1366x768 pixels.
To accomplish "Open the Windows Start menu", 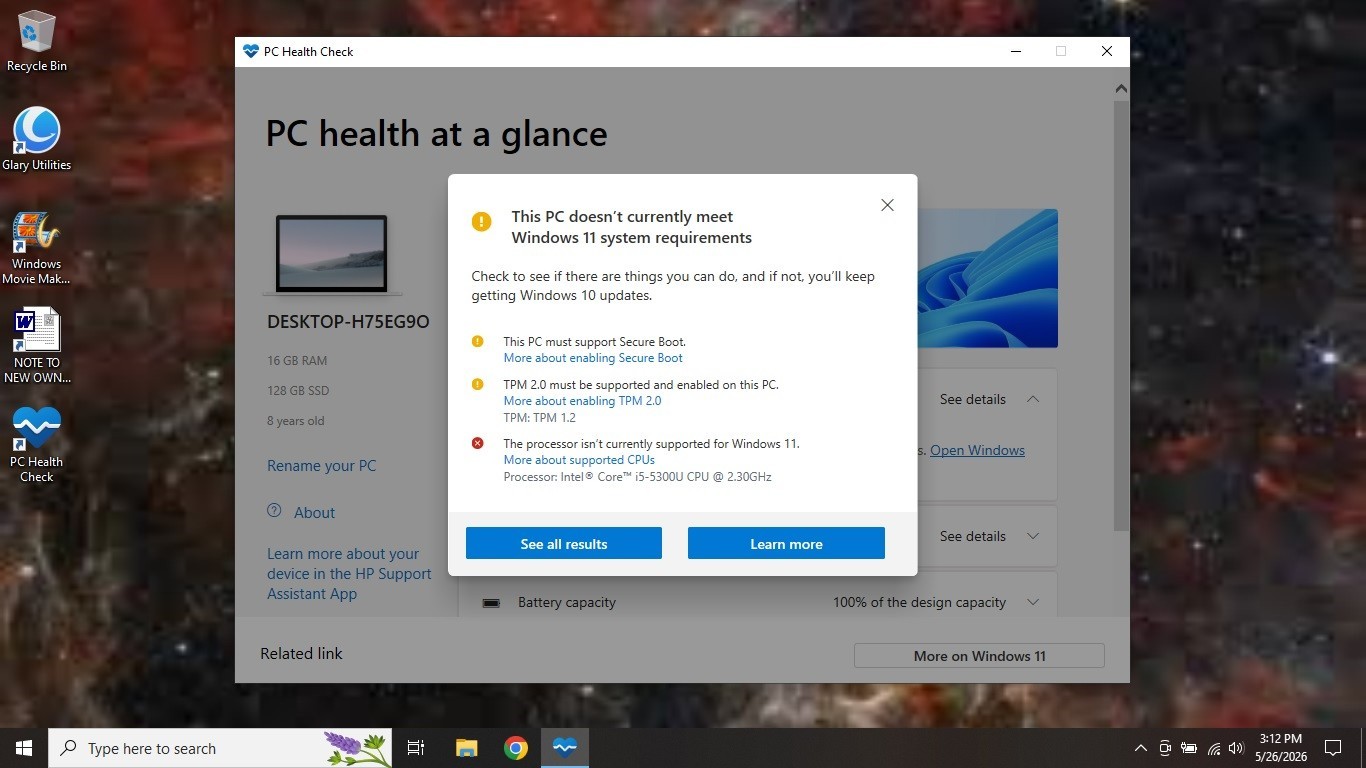I will click(24, 748).
